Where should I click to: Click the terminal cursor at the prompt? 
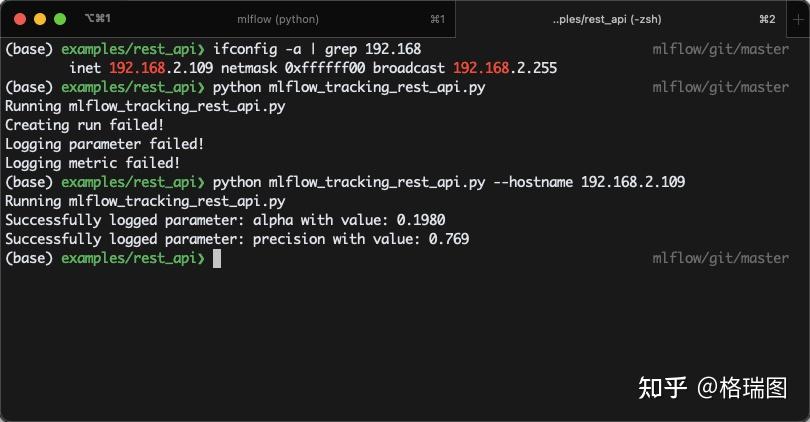tap(217, 258)
